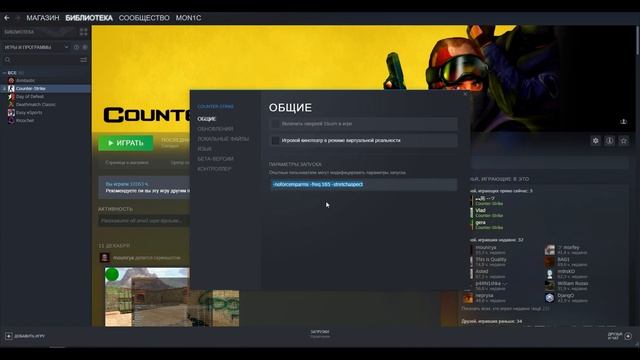This screenshot has width=640, height=360.
Task: Open Страница в магазине store page link
Action: (x=127, y=162)
